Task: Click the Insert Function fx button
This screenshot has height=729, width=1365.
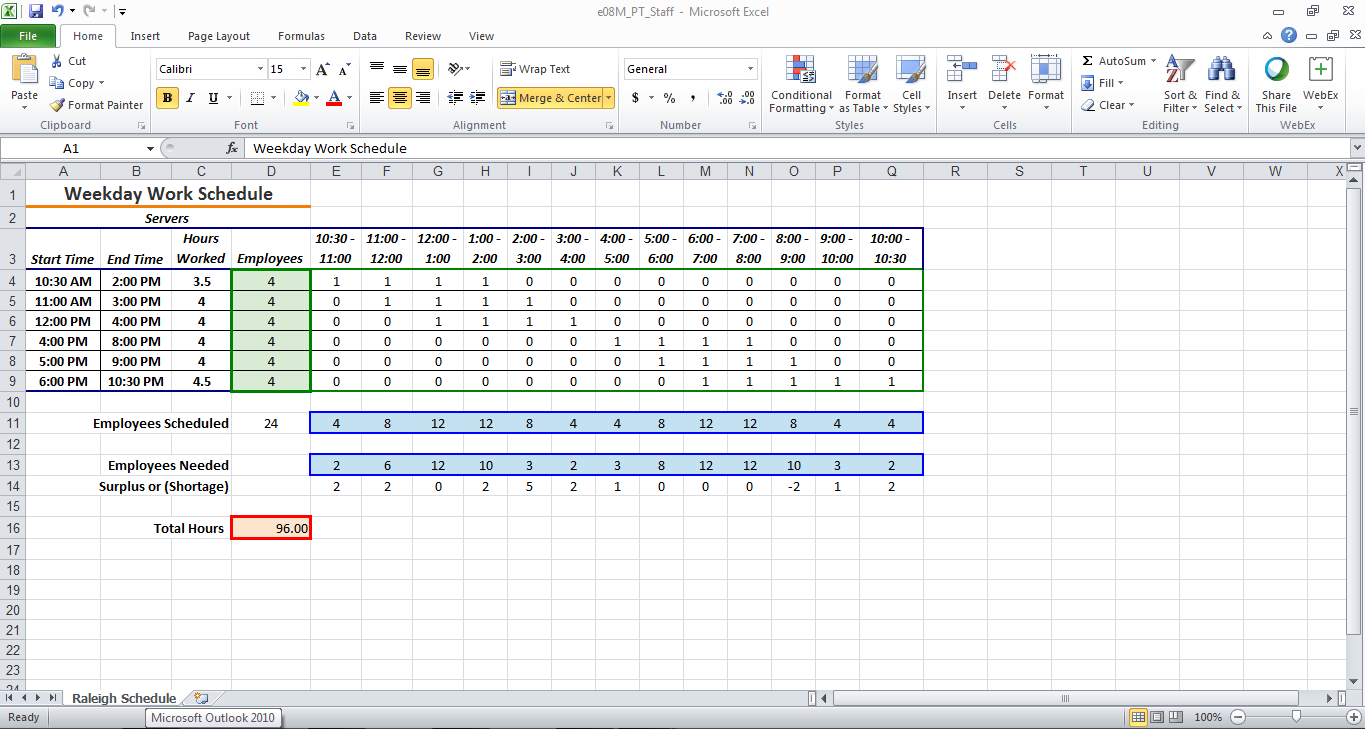Action: coord(232,148)
